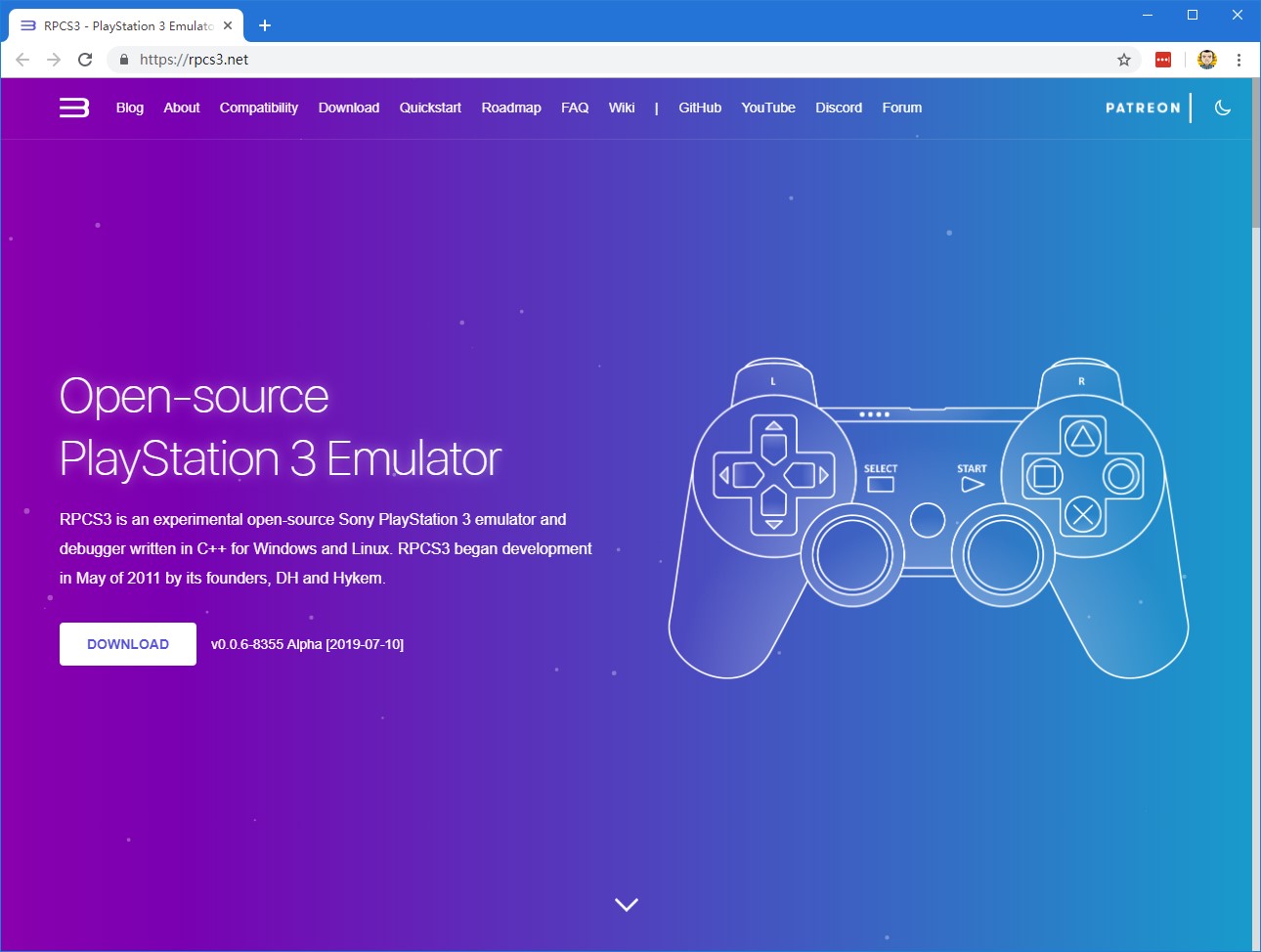This screenshot has height=952, width=1261.
Task: Select the RPCS3 - PlayStation 3 Emulator tab
Action: coord(125,25)
